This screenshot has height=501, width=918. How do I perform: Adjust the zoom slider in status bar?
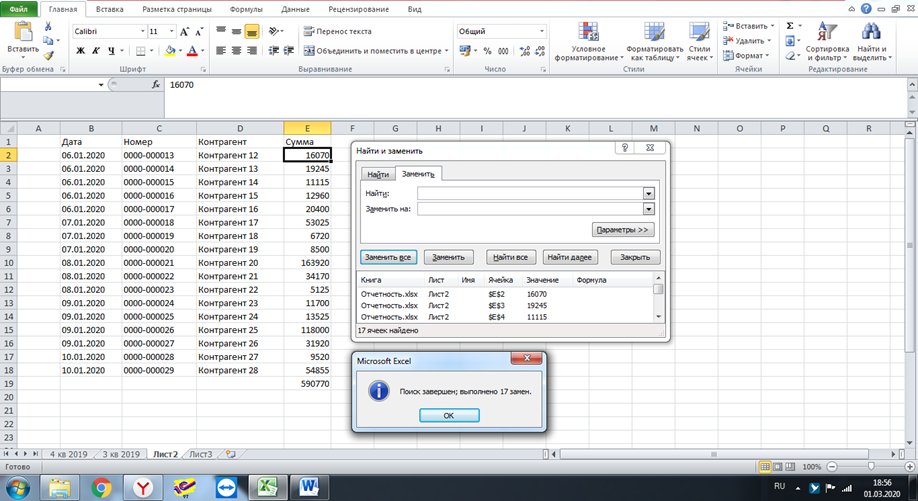(x=871, y=466)
